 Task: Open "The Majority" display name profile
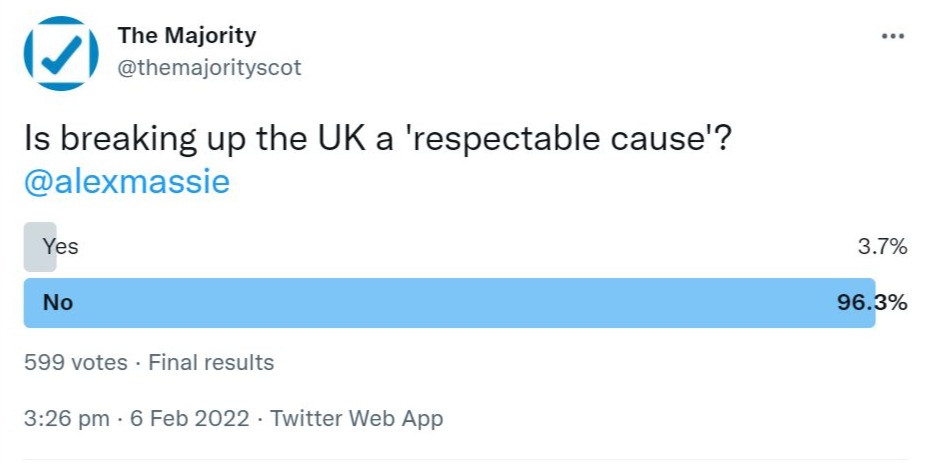(187, 36)
